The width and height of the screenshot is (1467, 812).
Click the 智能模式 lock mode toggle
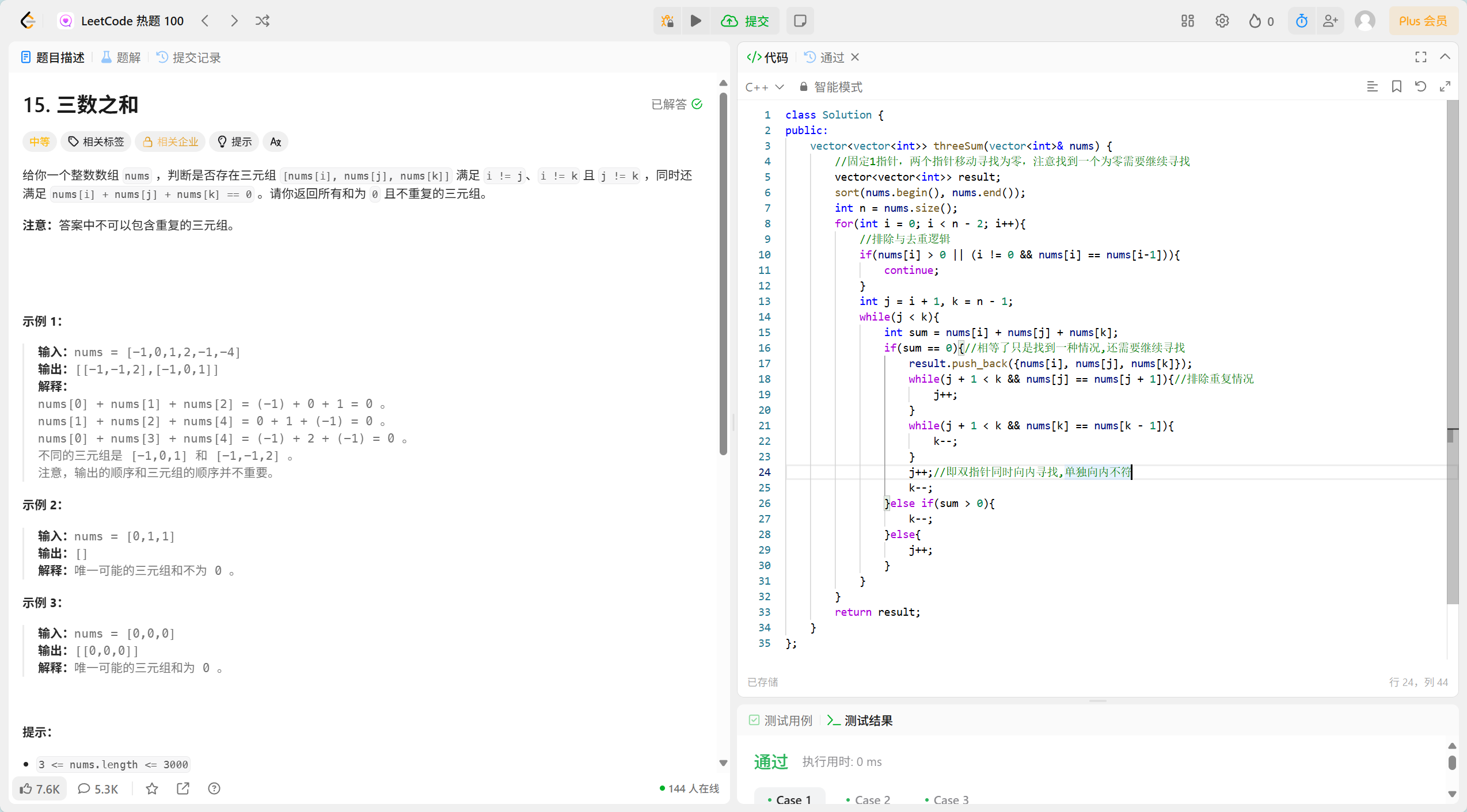[831, 87]
